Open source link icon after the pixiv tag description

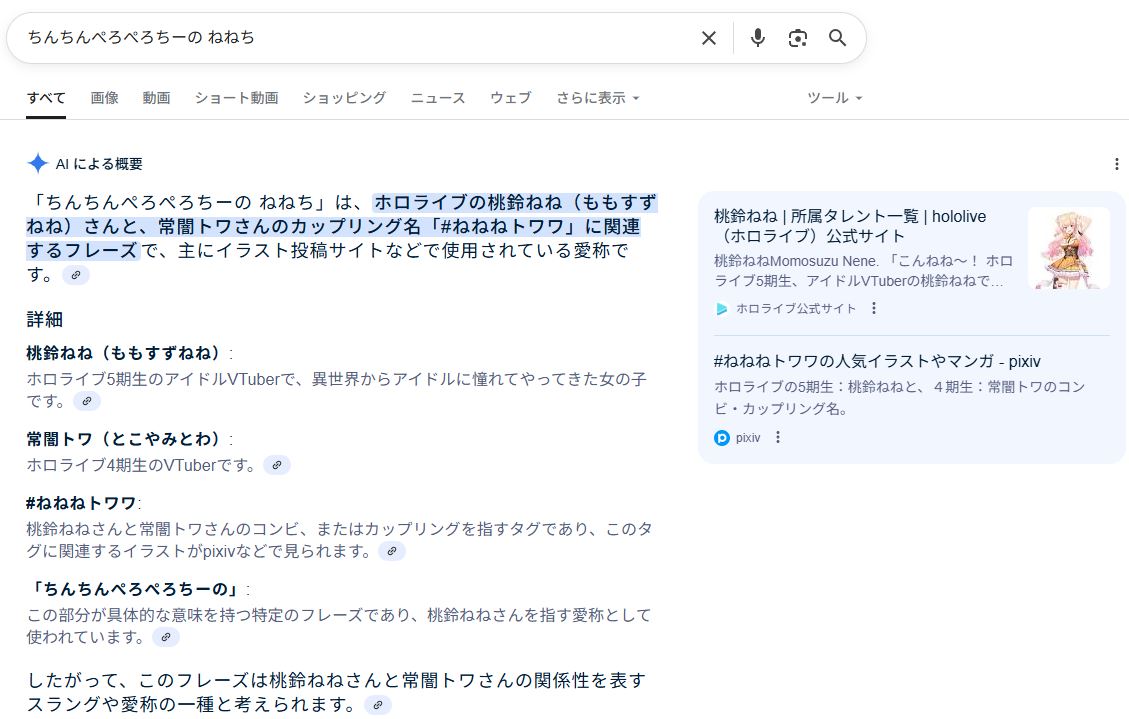(392, 551)
